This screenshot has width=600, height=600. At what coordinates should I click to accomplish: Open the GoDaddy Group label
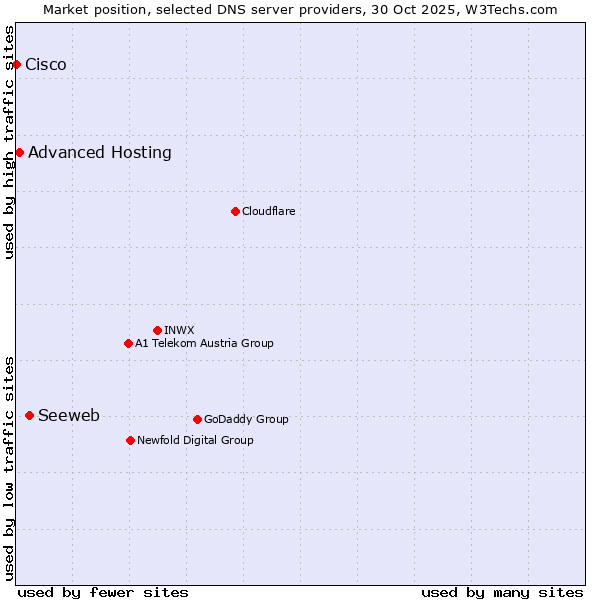(x=246, y=420)
